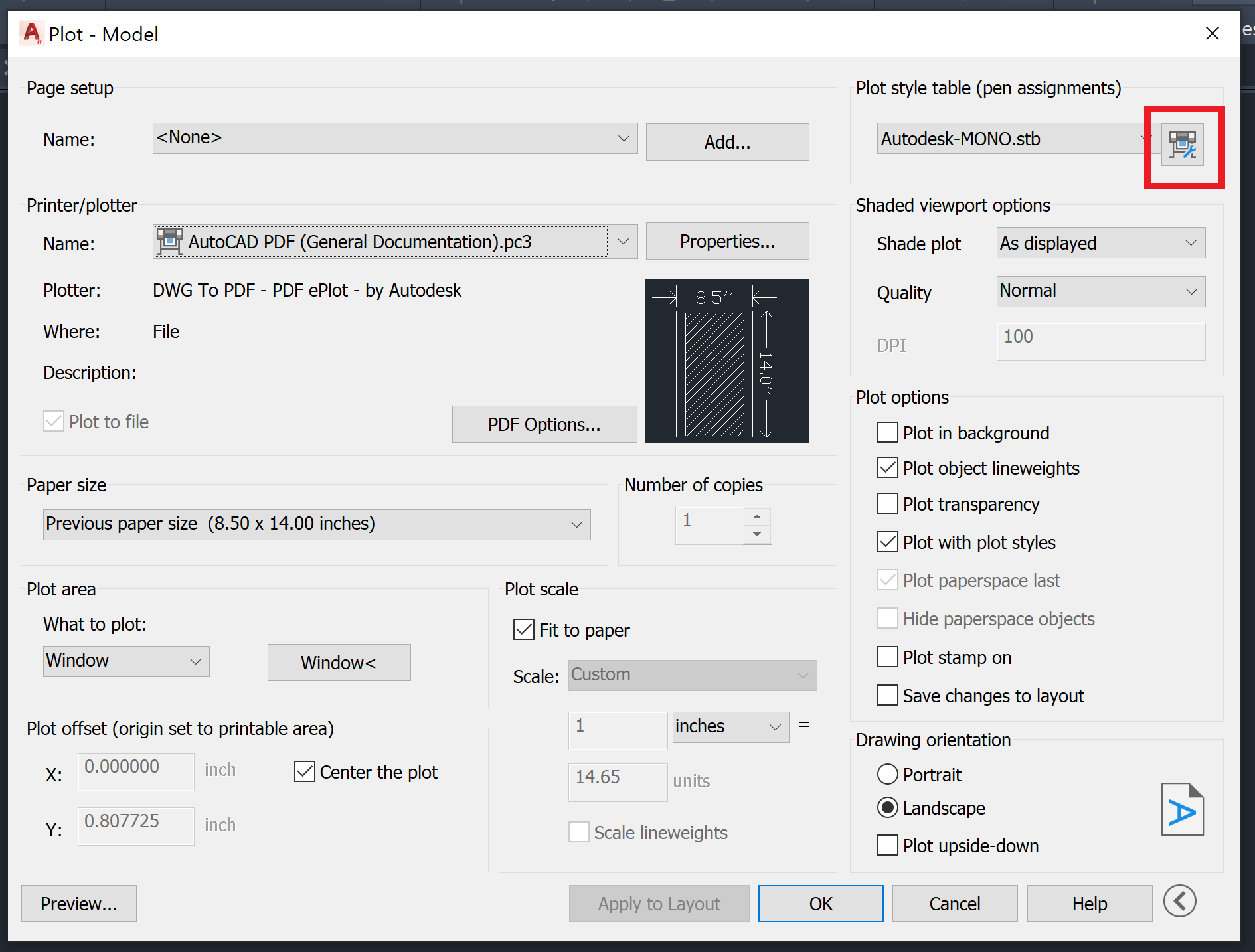Open the inches units dropdown
Screen dimensions: 1255x952
point(775,727)
